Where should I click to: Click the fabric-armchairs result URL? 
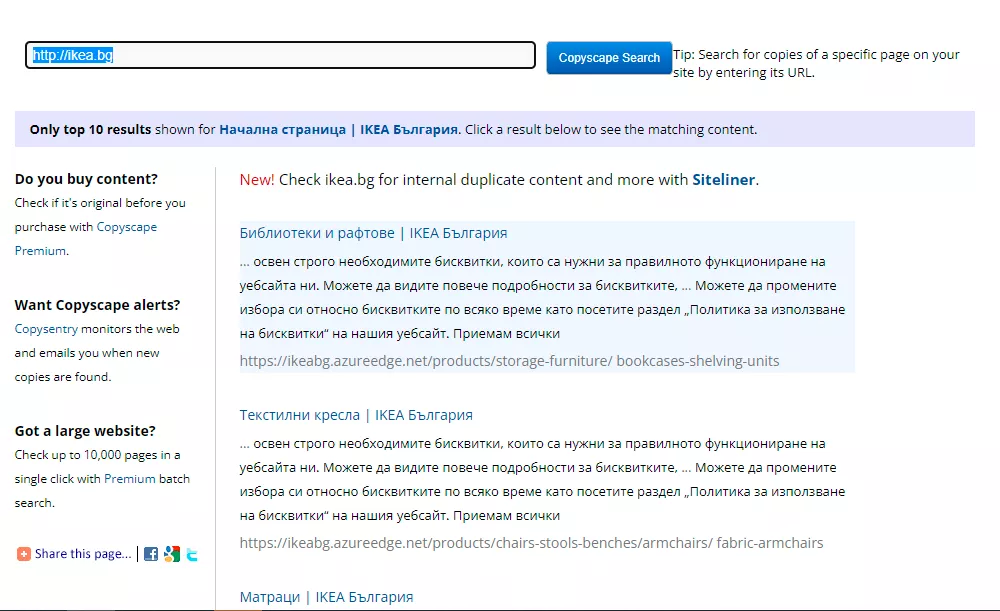(x=531, y=543)
